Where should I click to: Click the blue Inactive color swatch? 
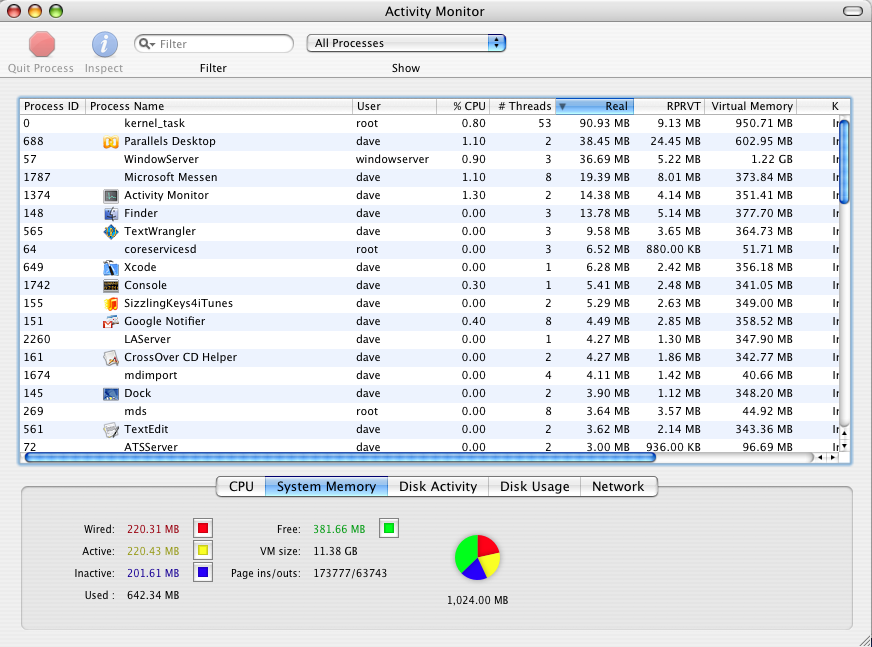click(x=203, y=572)
